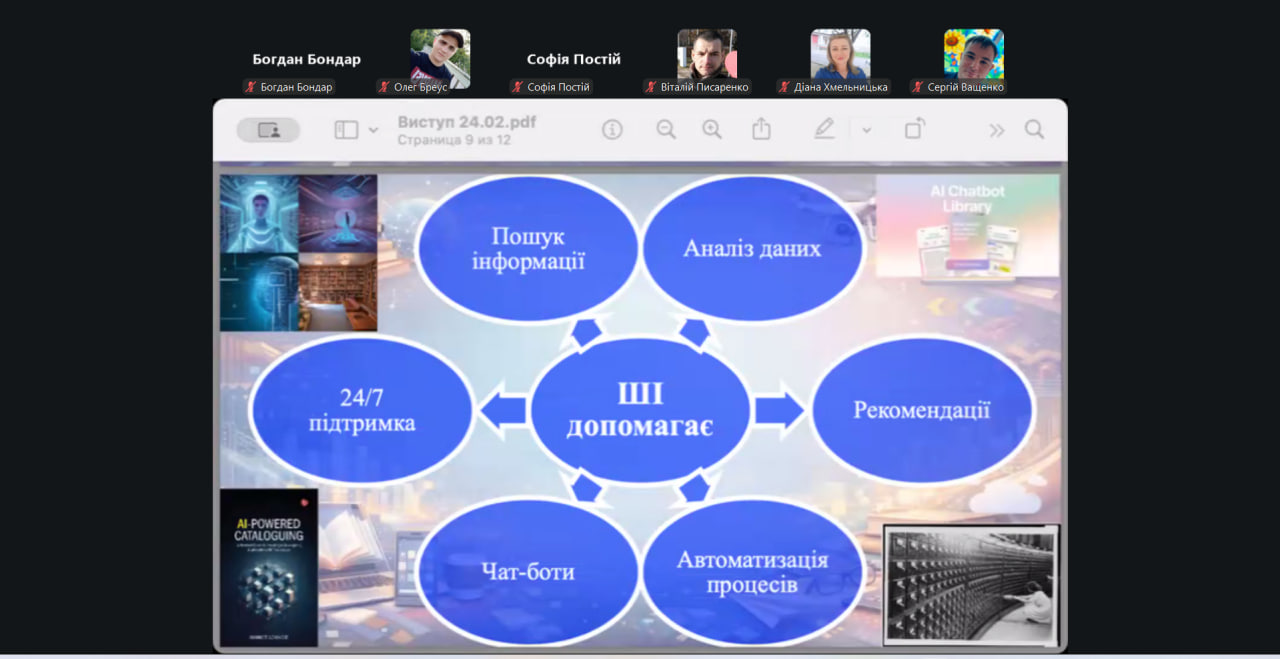Open the markup options dropdown arrow
1280x659 pixels.
coord(866,130)
